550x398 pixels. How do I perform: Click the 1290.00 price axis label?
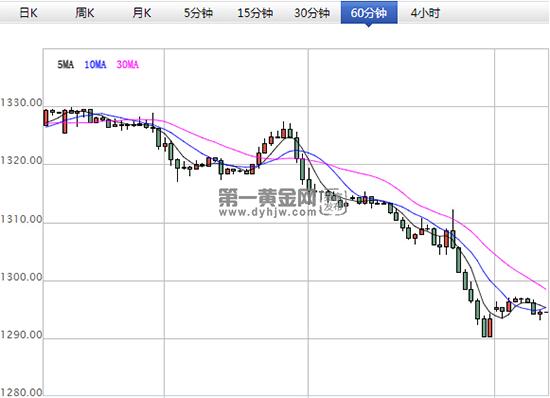tap(21, 335)
